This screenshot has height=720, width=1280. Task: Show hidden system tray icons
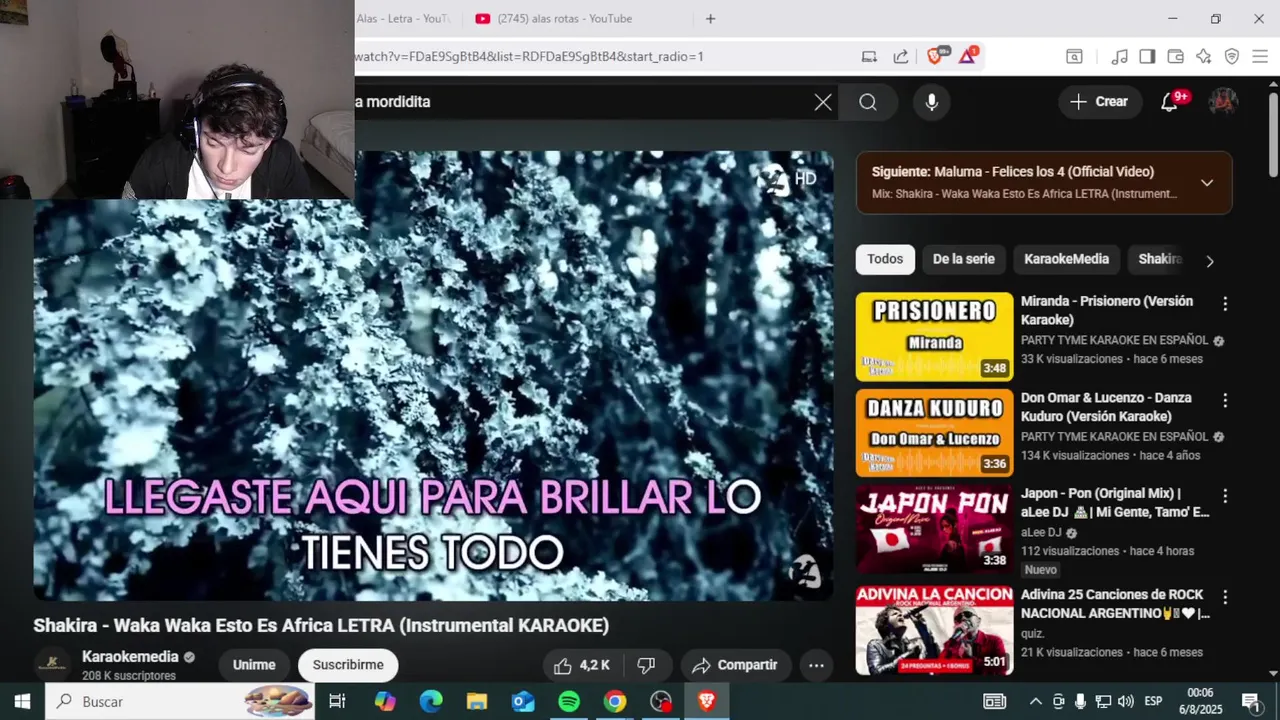click(1035, 701)
